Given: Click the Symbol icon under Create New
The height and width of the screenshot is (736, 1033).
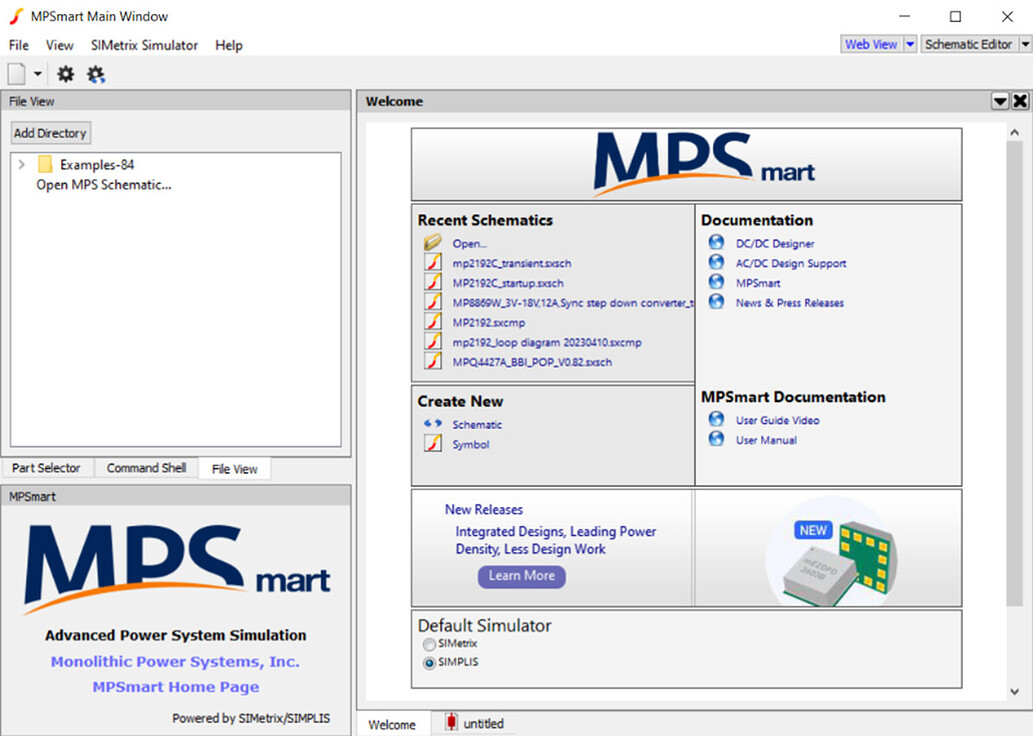Looking at the screenshot, I should coord(433,443).
